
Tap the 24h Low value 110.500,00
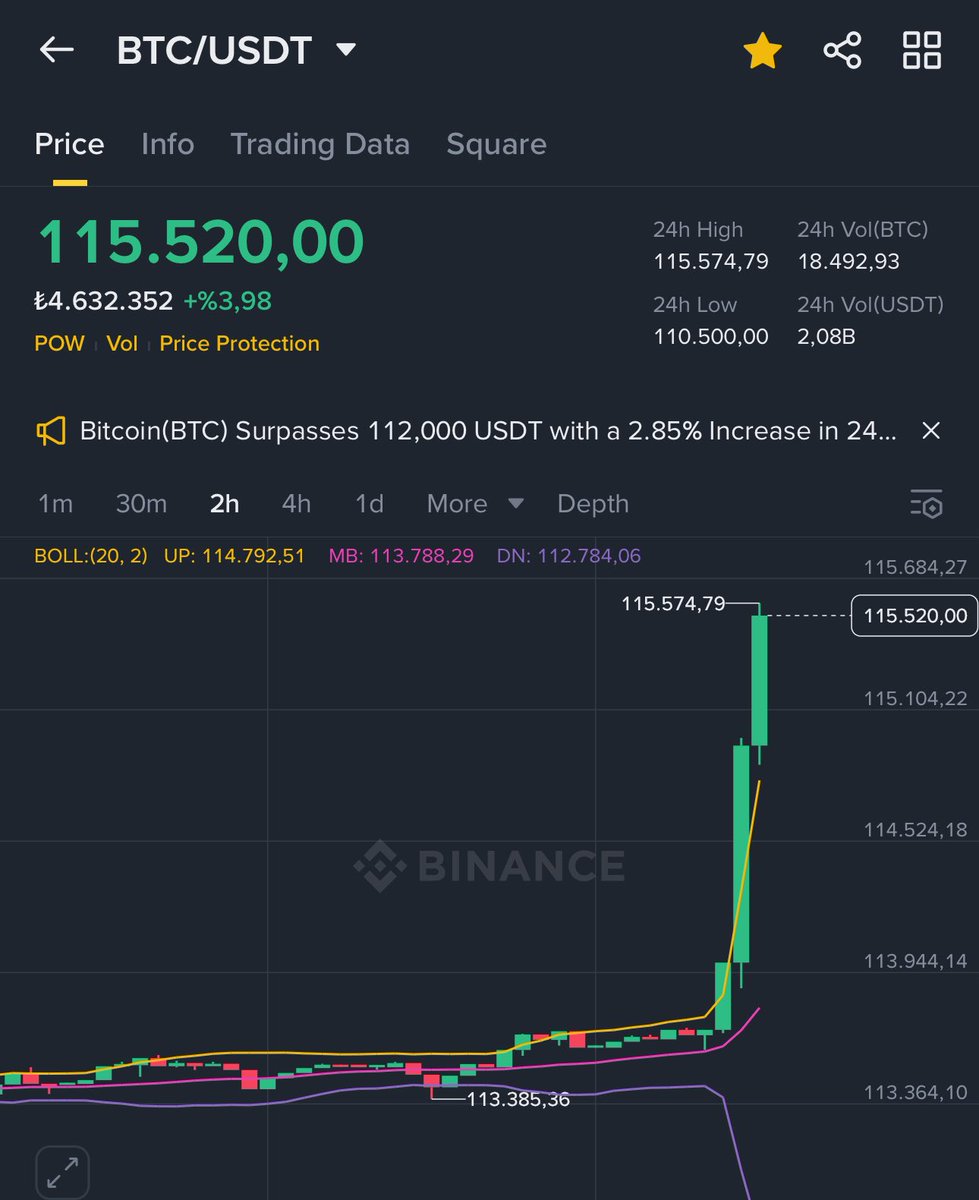pos(711,337)
